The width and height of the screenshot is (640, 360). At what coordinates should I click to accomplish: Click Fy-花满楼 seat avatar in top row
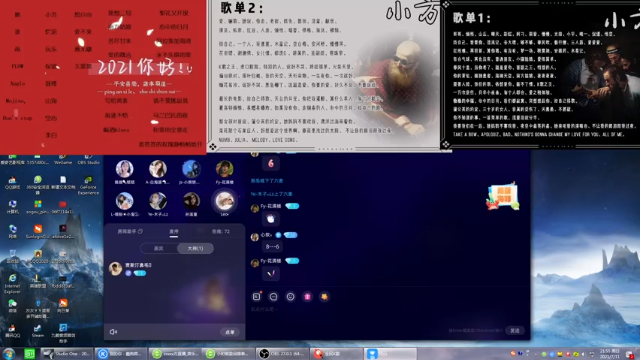point(224,169)
